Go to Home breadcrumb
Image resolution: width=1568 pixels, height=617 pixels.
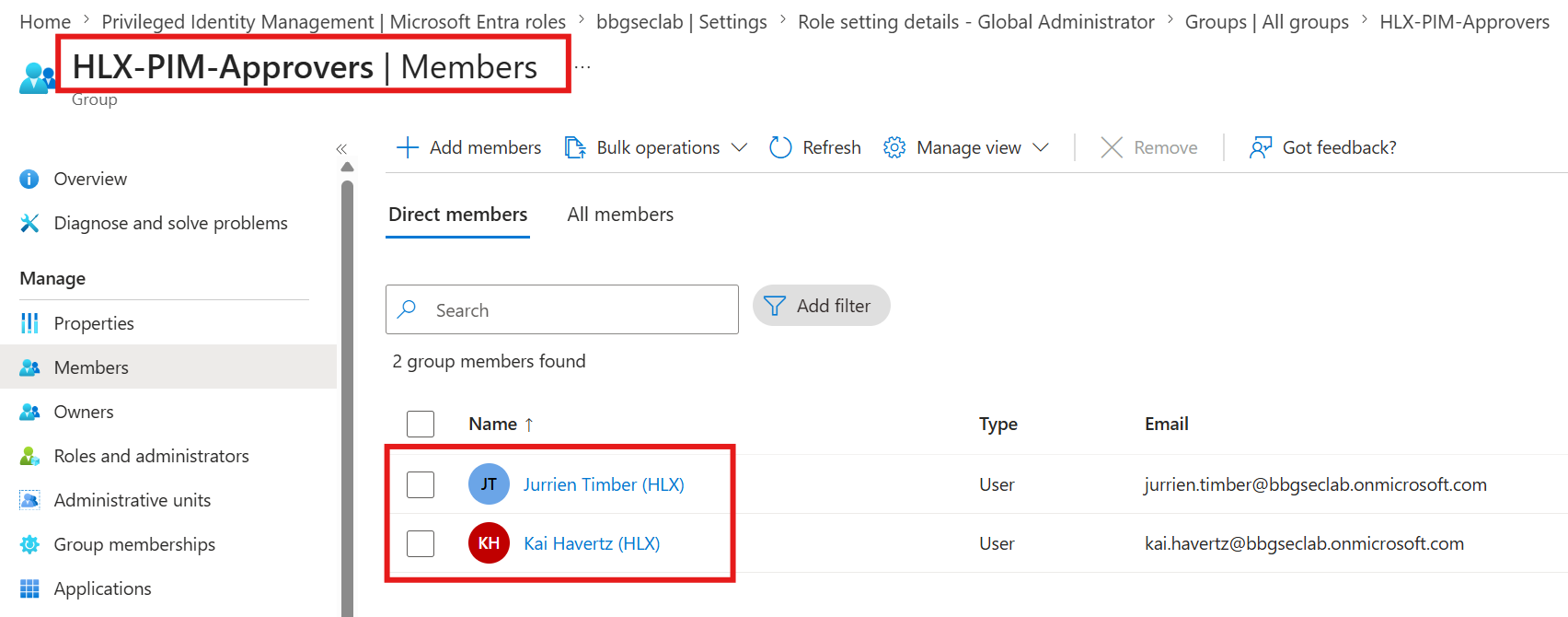(45, 22)
